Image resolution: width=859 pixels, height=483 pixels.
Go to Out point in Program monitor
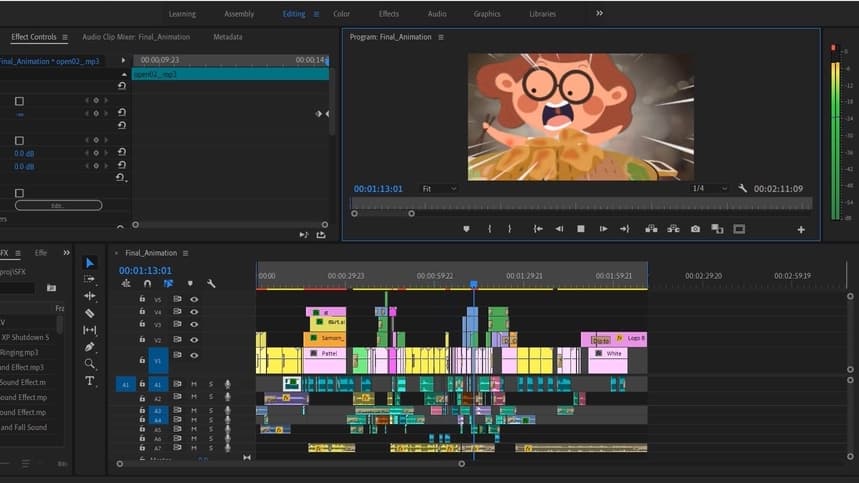624,229
